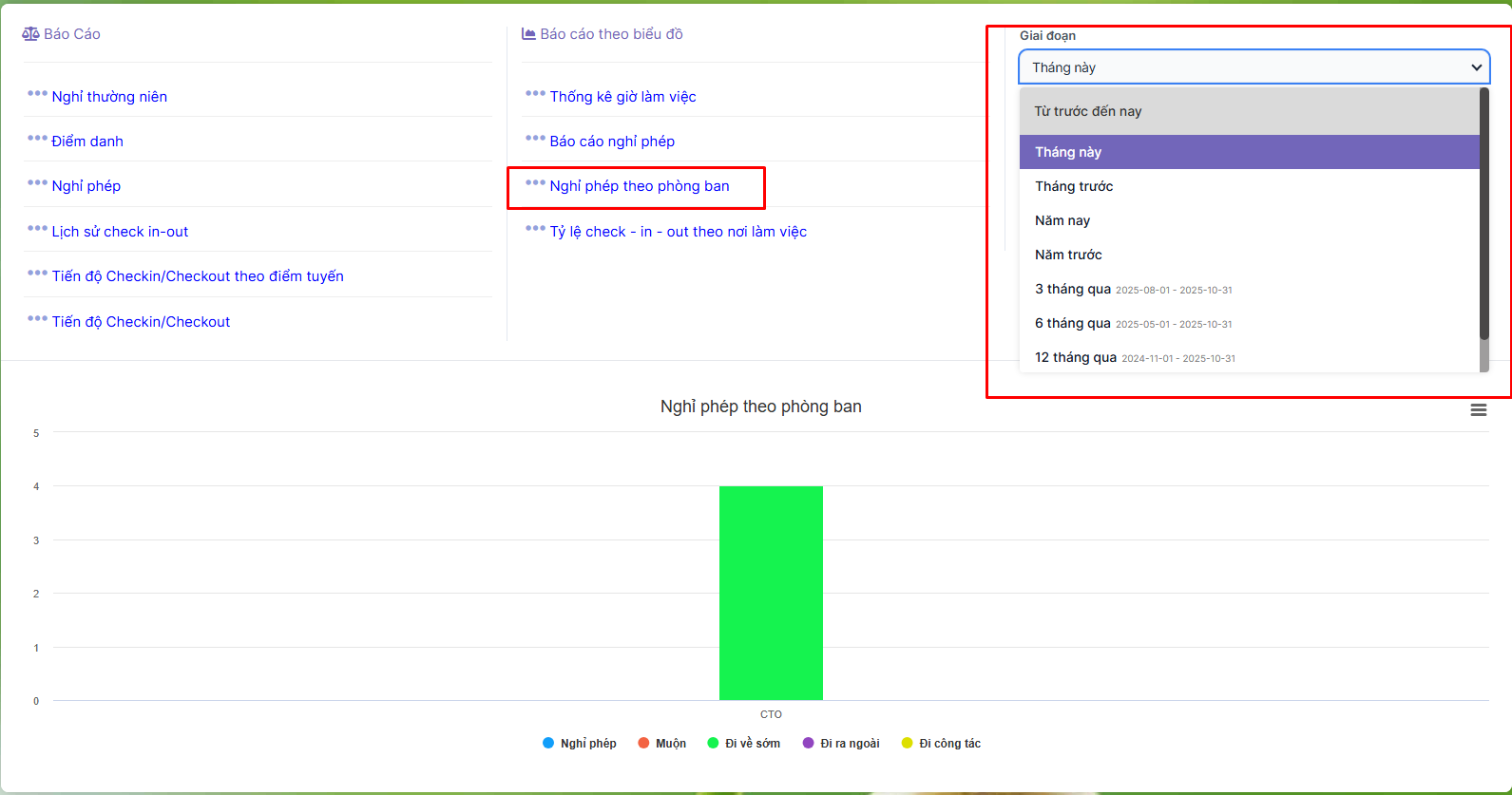Image resolution: width=1512 pixels, height=795 pixels.
Task: Open Tiến độ Checkin/Checkout theo điểm tuyến link
Action: 198,276
